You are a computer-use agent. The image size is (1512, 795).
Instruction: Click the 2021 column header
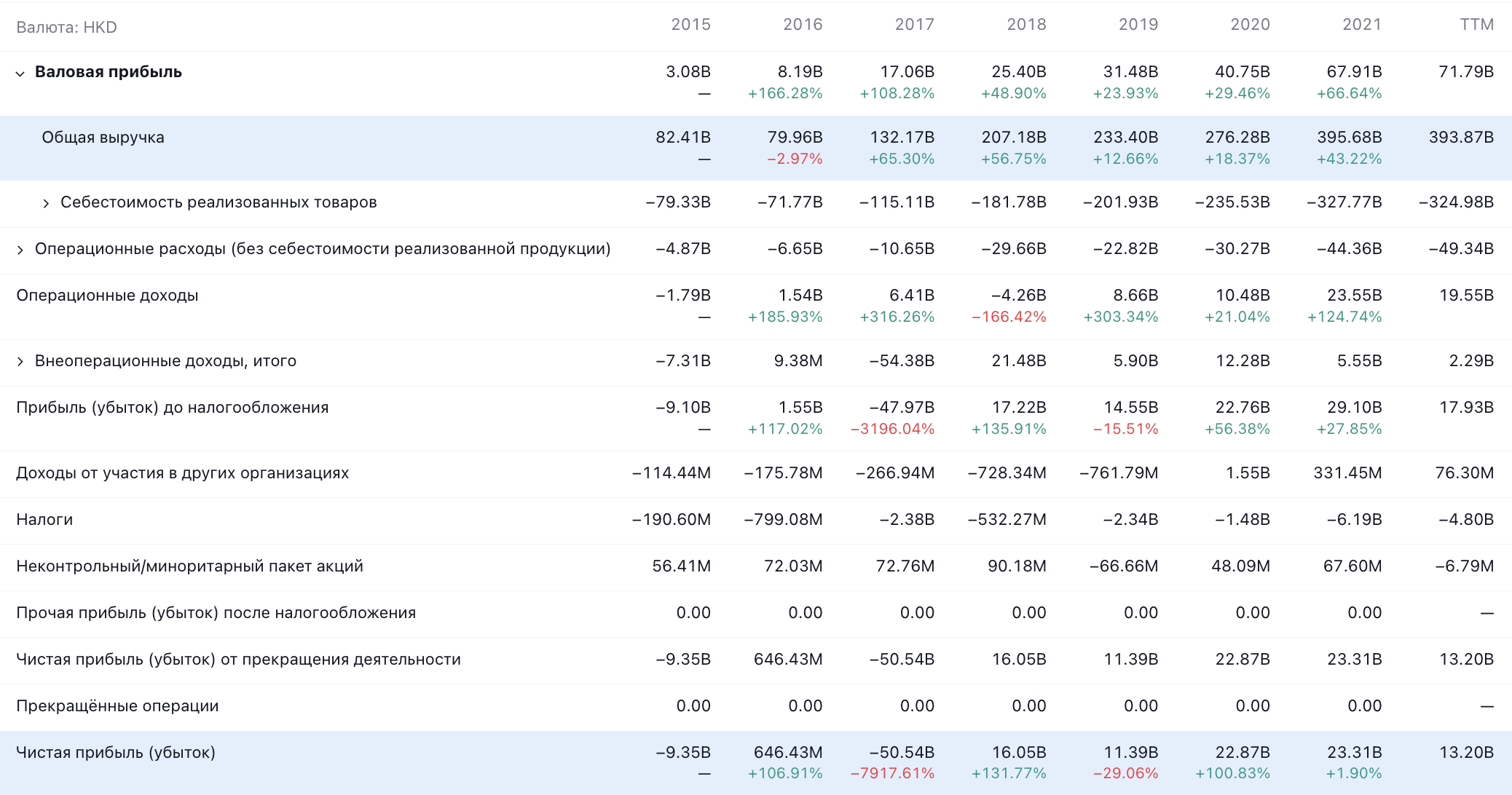pyautogui.click(x=1362, y=25)
